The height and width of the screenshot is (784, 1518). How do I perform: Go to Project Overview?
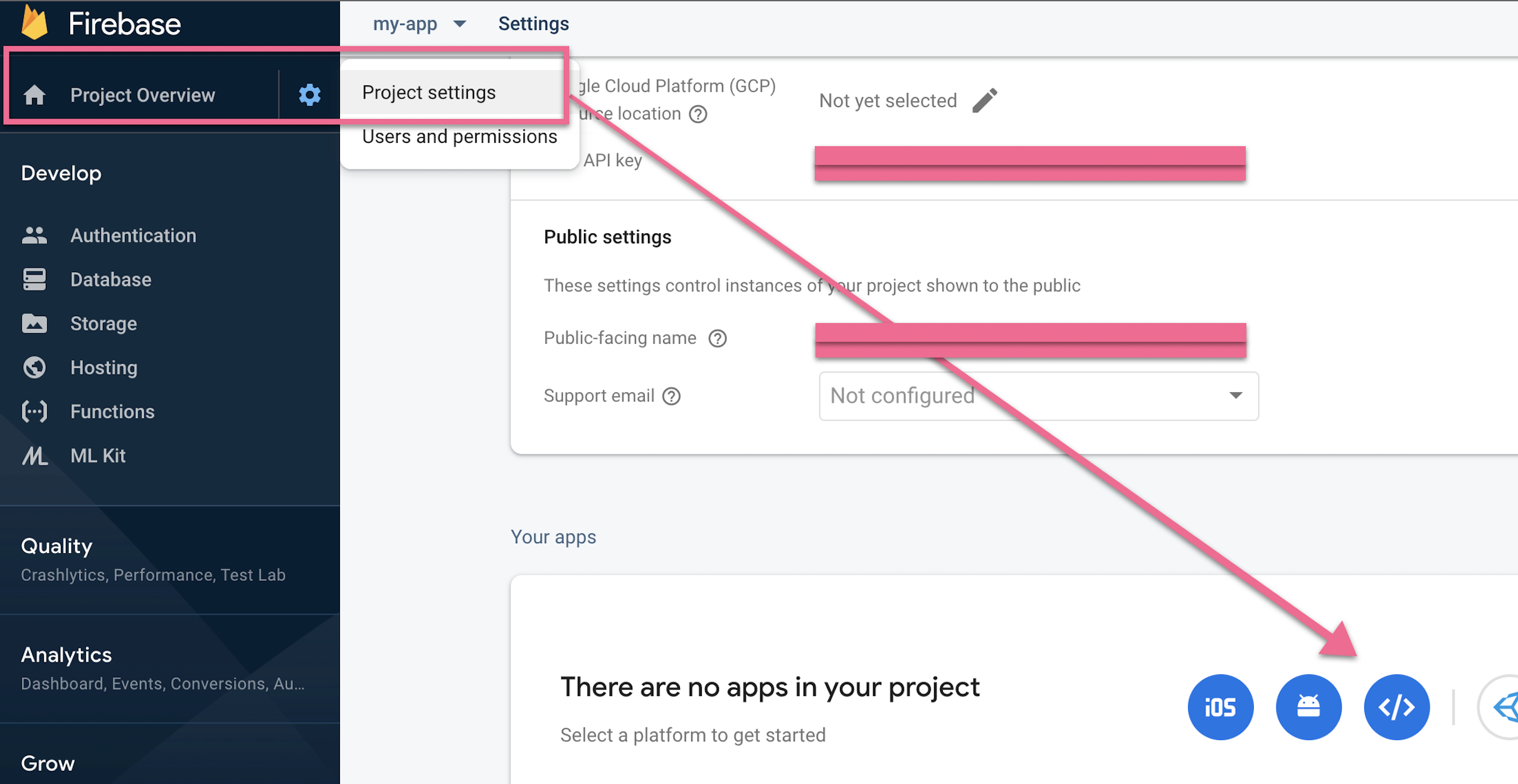pos(142,95)
